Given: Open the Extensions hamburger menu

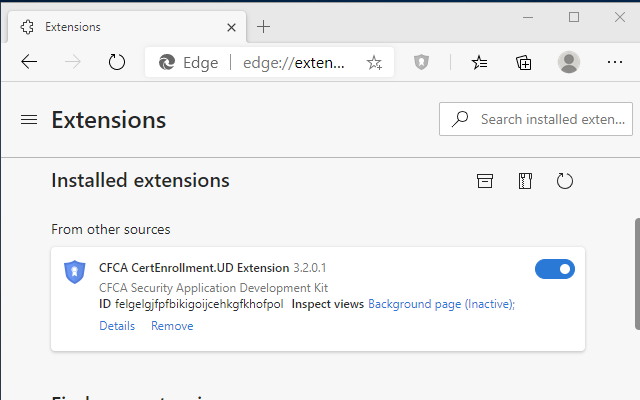Looking at the screenshot, I should (29, 120).
